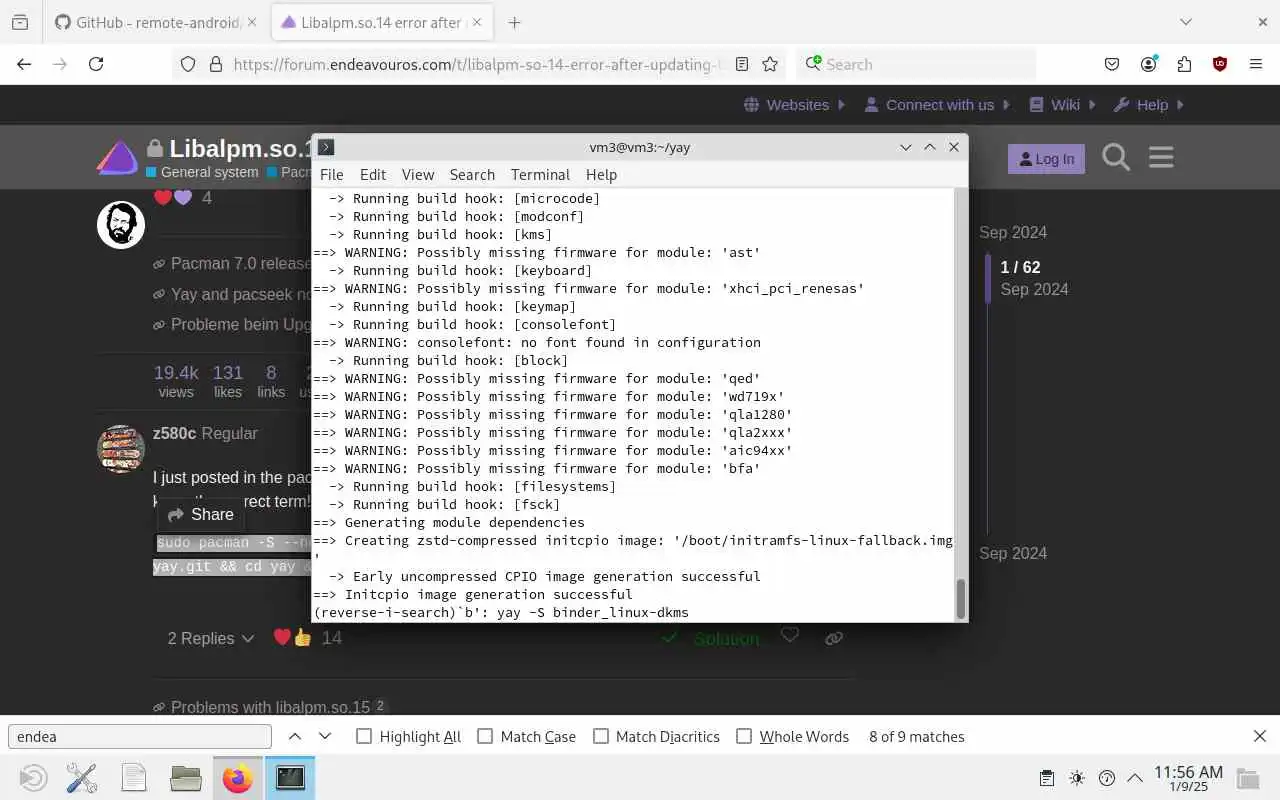Open the terminal Edit menu
The height and width of the screenshot is (800, 1280).
(373, 174)
